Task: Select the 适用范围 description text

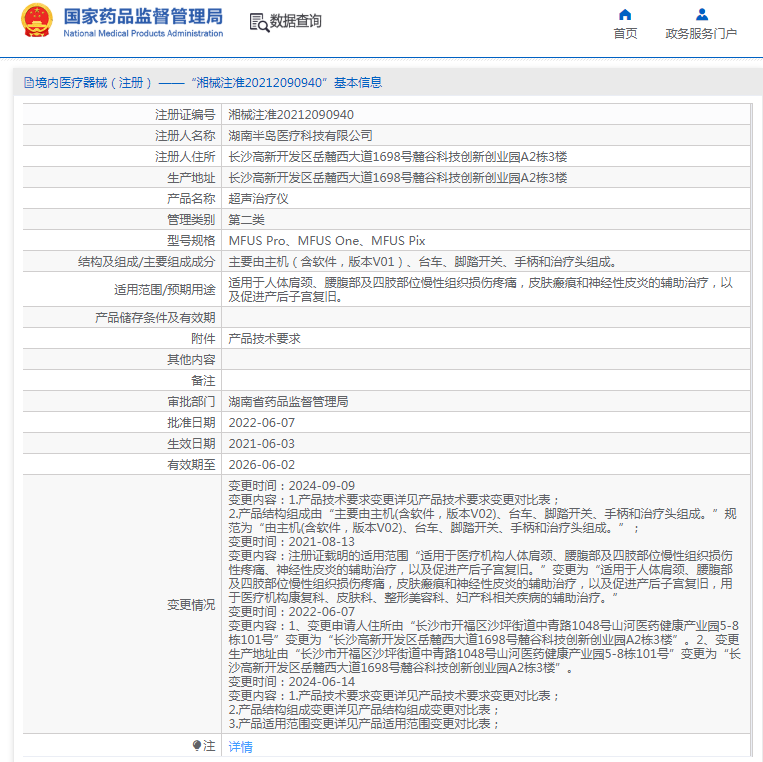Action: [x=480, y=290]
